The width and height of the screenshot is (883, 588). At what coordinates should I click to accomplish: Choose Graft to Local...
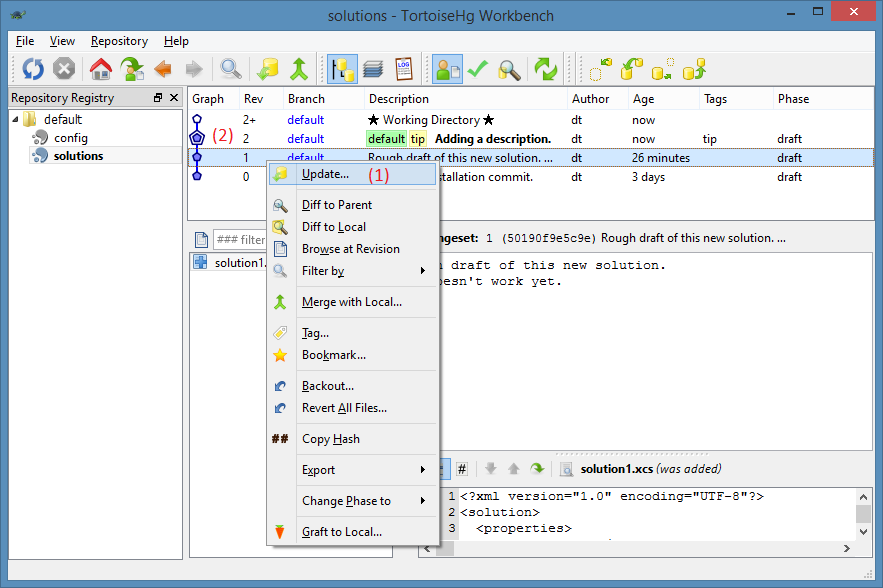pos(353,532)
